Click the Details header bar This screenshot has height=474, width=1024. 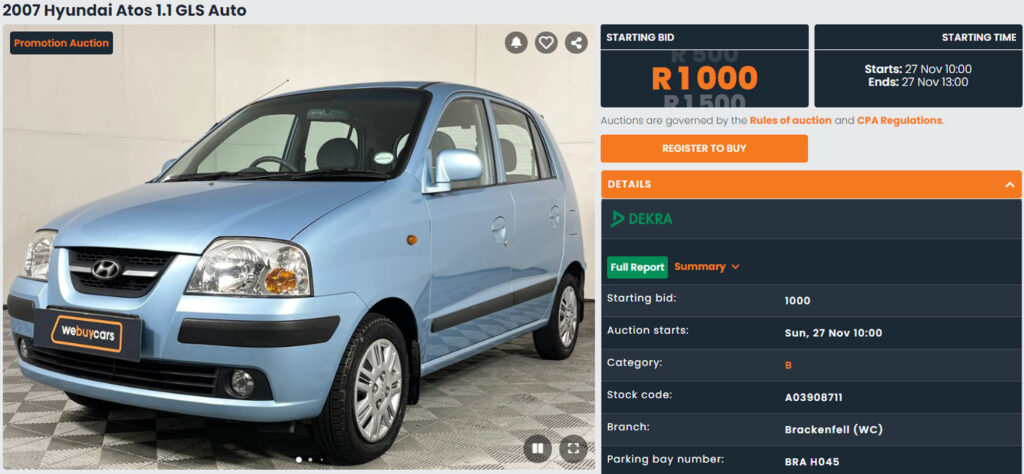pos(811,185)
